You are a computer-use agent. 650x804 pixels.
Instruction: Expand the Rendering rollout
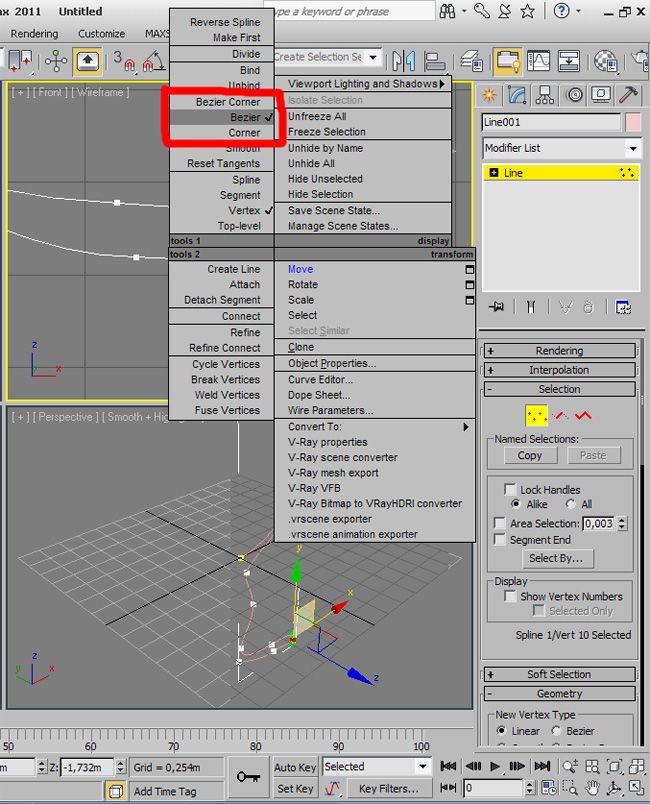click(x=559, y=351)
